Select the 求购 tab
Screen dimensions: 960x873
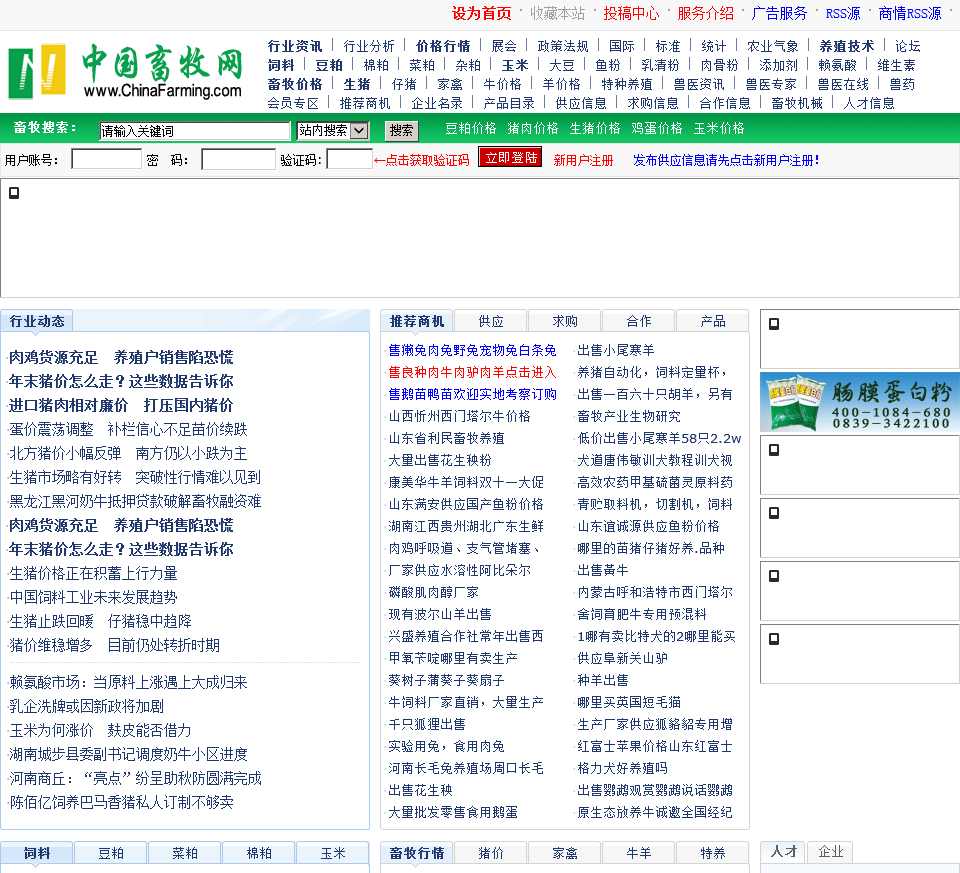565,321
